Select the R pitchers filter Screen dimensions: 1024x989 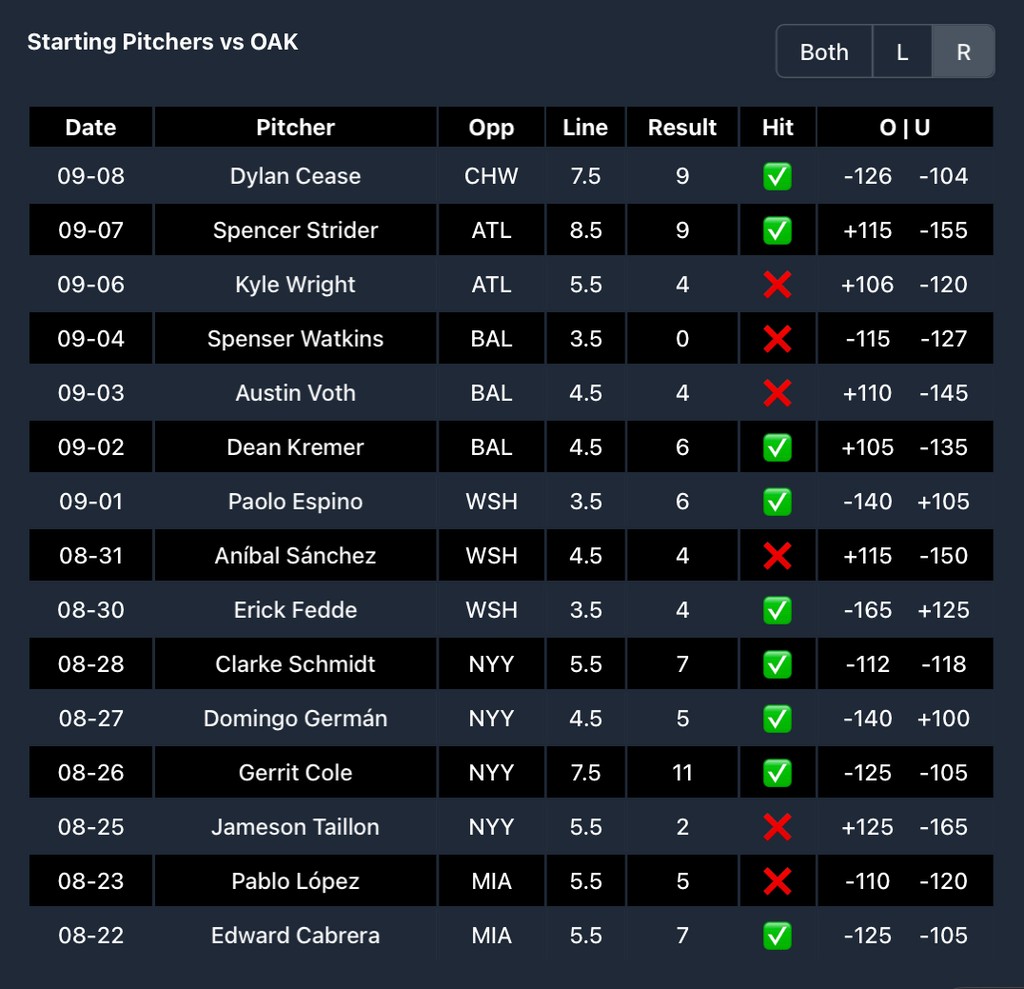click(963, 52)
